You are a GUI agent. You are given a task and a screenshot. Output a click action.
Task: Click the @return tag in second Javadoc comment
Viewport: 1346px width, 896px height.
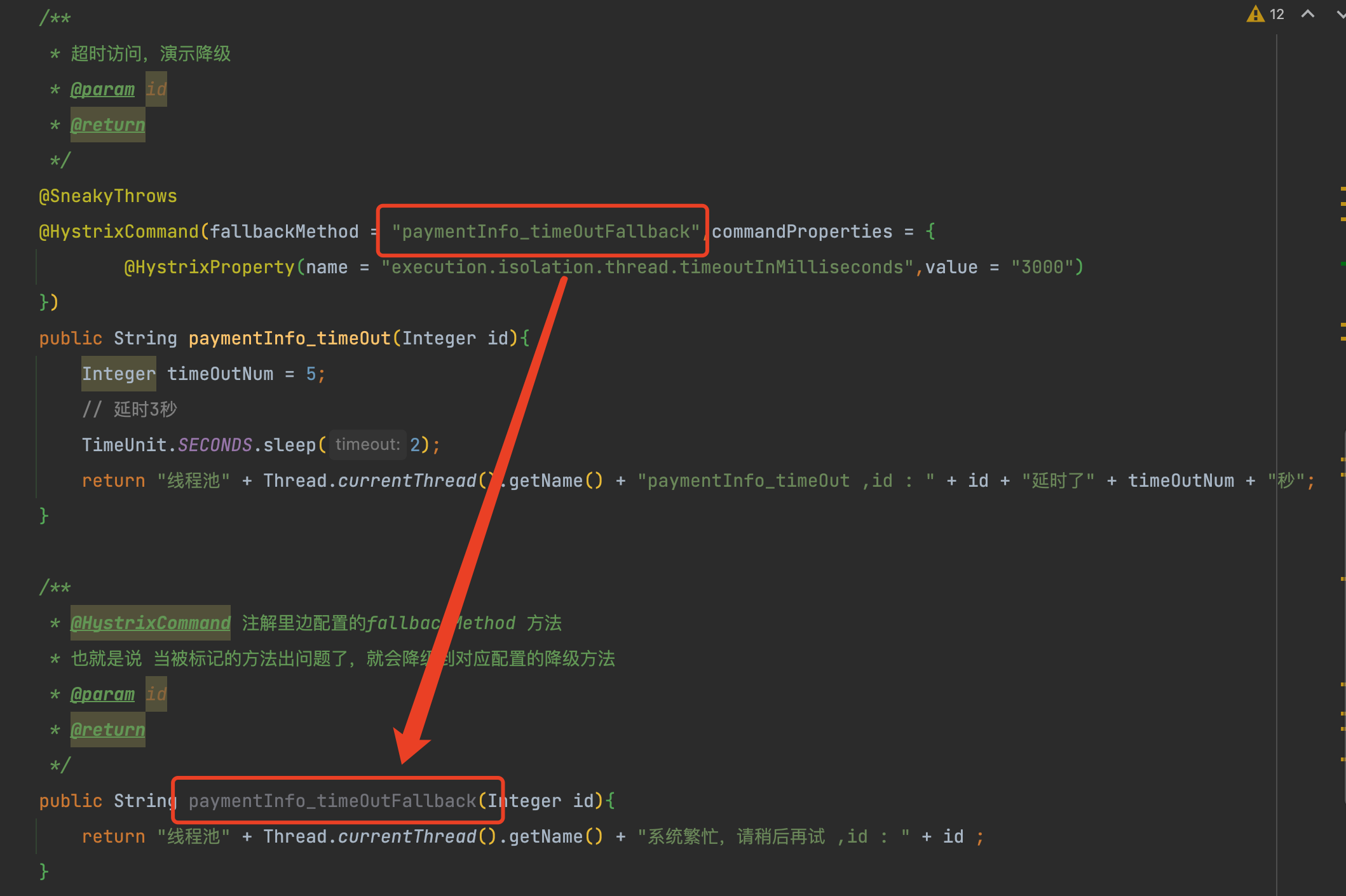[107, 730]
